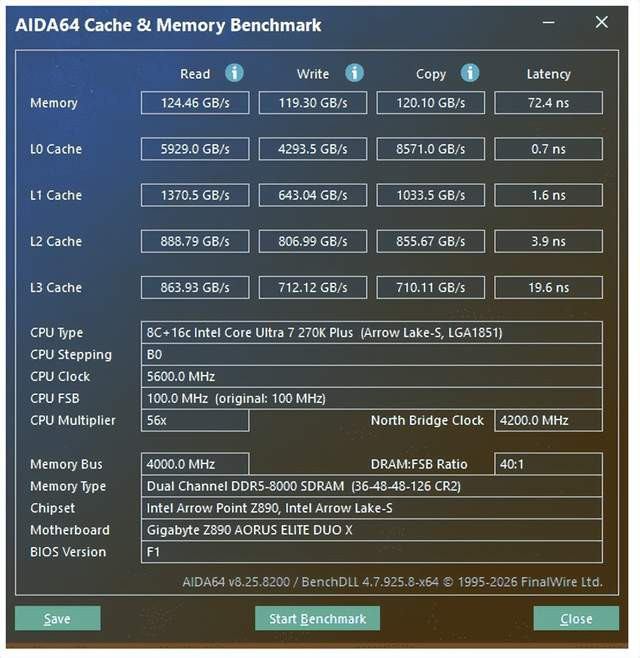Screen dimensions: 640x658
Task: Click the CPU Type Intel Core Ultra field
Action: pos(371,333)
